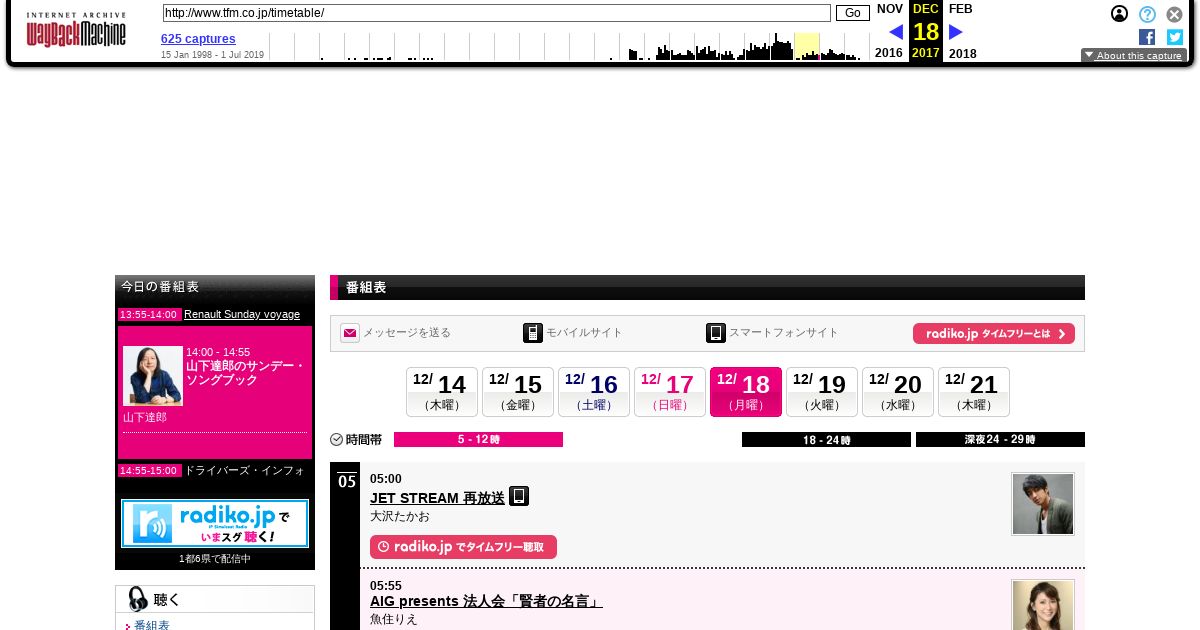Click the 13:55-14:00 time label

point(149,315)
